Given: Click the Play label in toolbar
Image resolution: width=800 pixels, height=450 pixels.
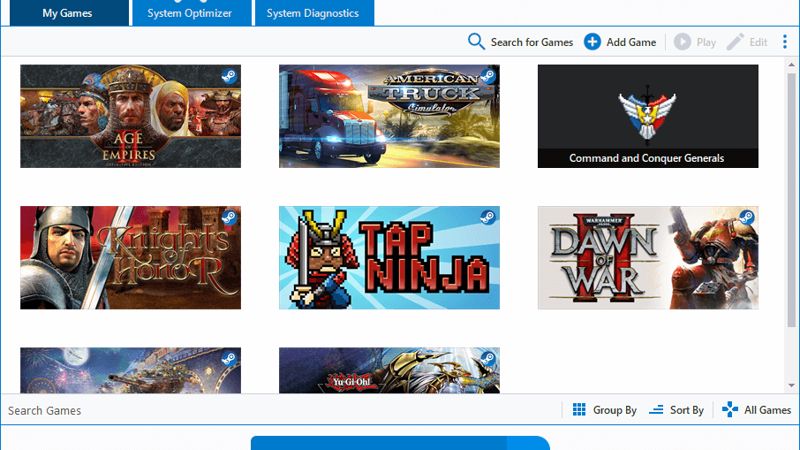Looking at the screenshot, I should pos(706,42).
